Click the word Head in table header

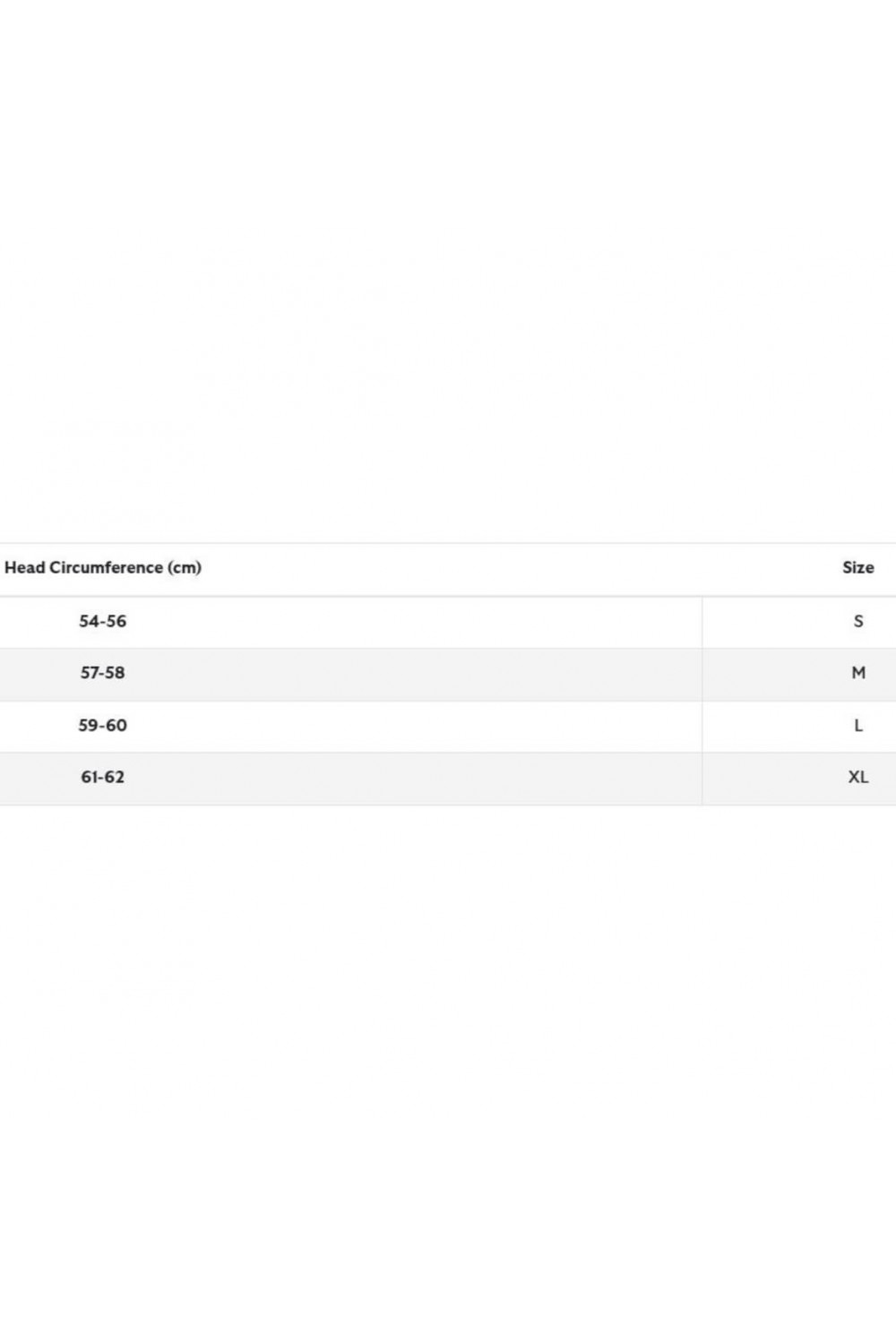tap(25, 567)
